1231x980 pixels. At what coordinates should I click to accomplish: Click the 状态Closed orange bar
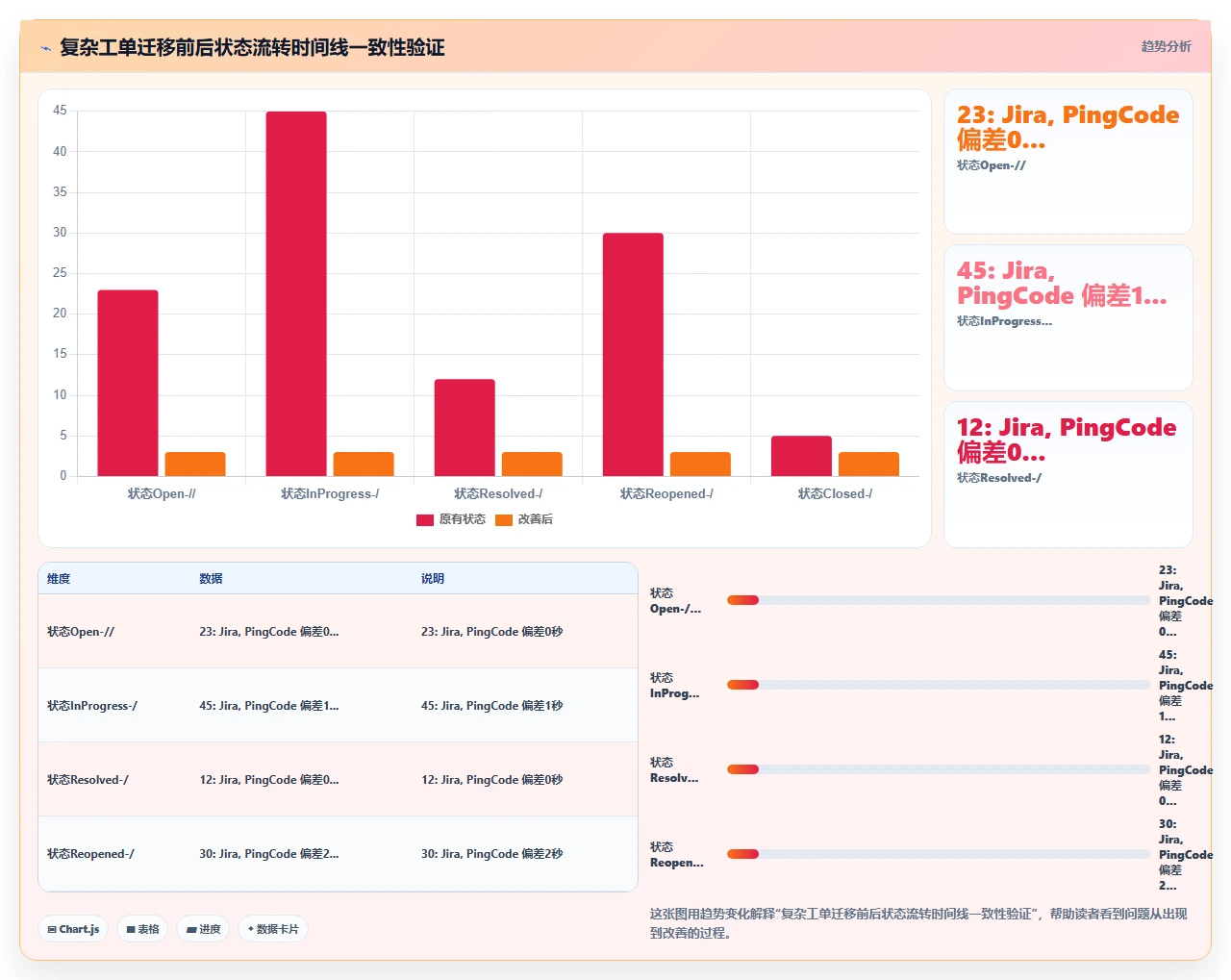[868, 464]
